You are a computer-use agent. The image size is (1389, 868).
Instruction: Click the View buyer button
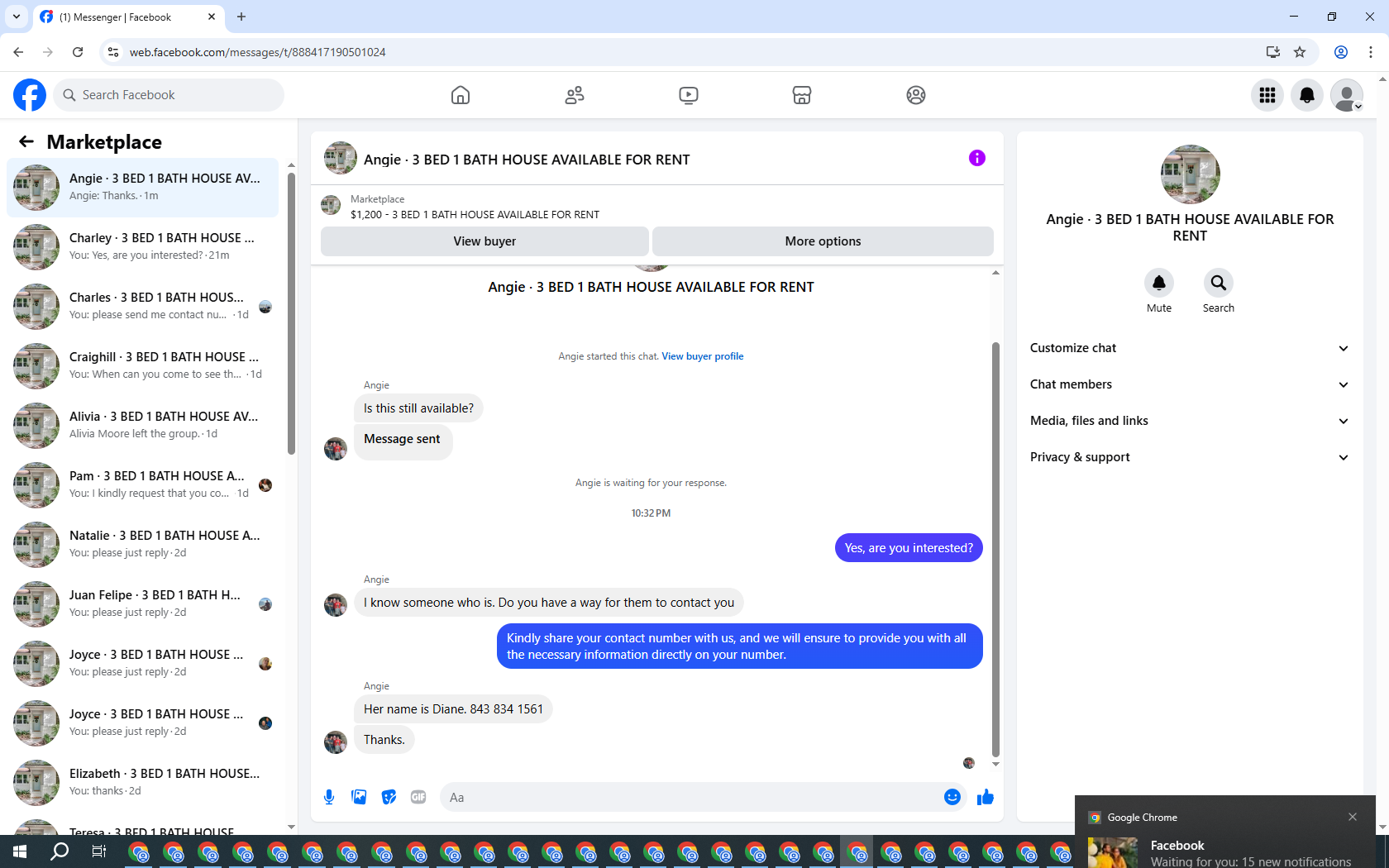pyautogui.click(x=484, y=241)
